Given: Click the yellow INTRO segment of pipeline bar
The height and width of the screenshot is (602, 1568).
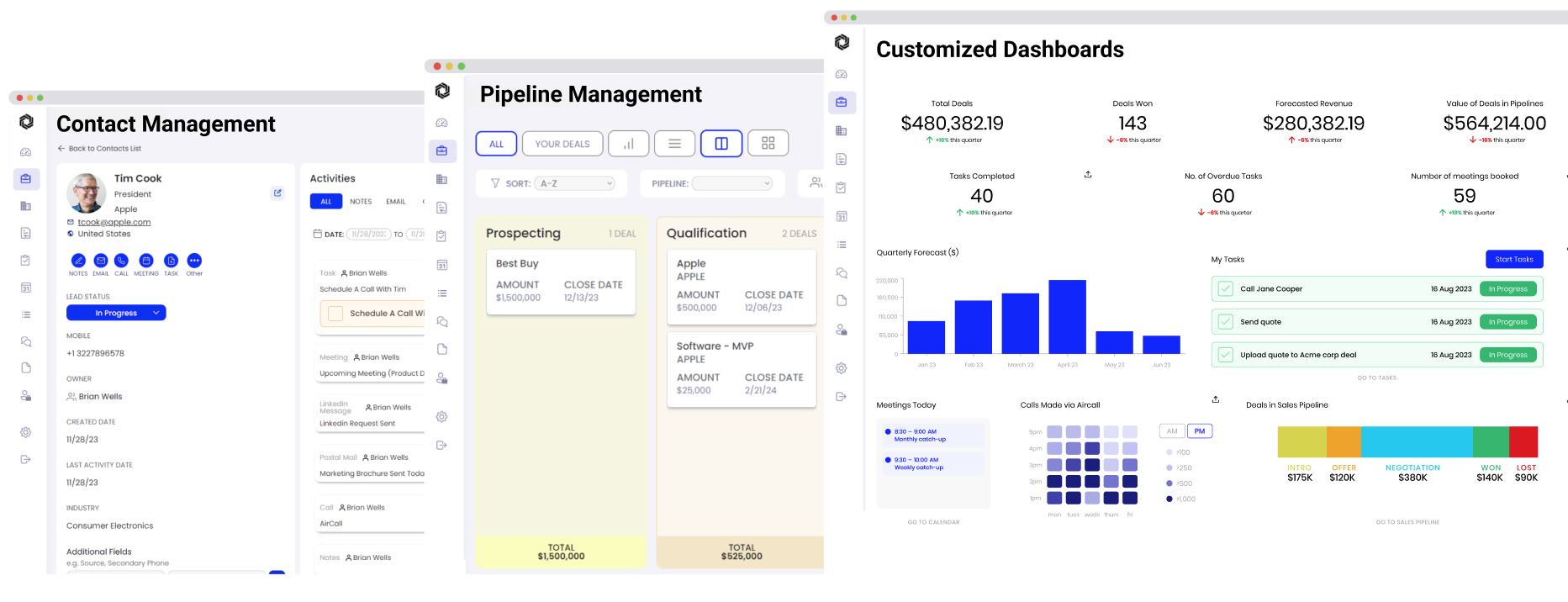Looking at the screenshot, I should pos(1302,442).
